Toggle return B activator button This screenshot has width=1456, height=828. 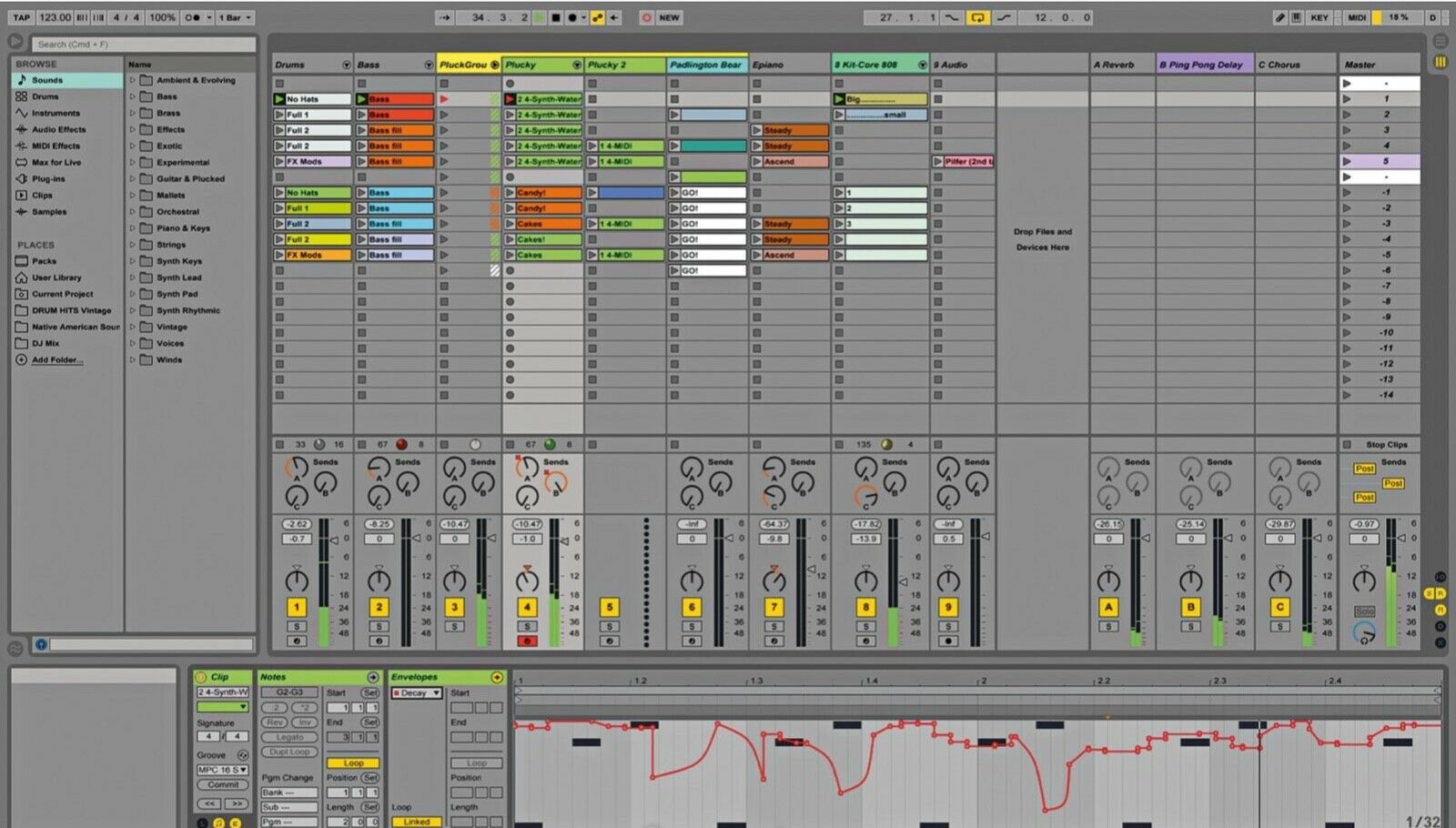point(1190,607)
